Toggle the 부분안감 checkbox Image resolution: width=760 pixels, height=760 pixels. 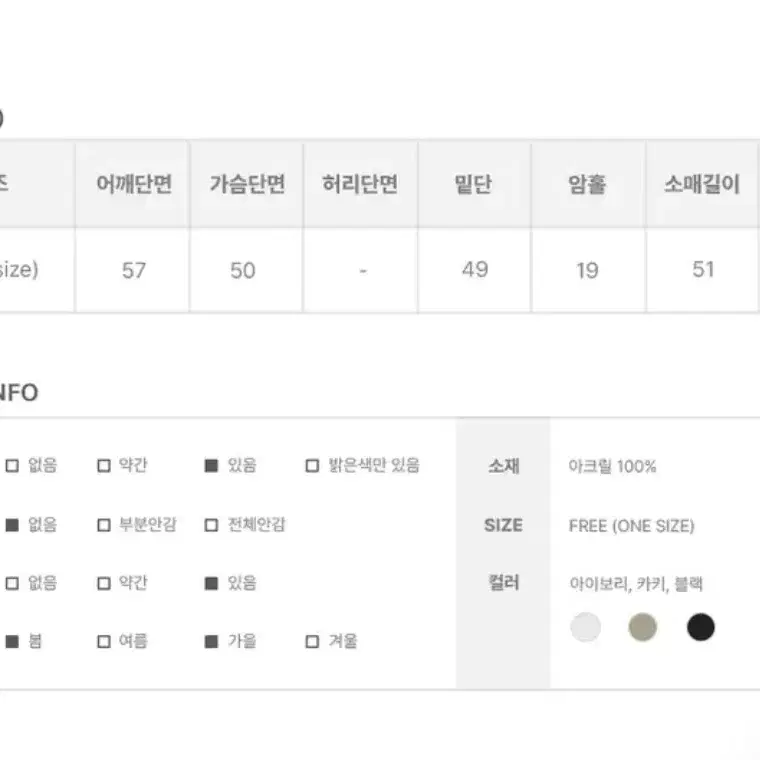point(104,525)
